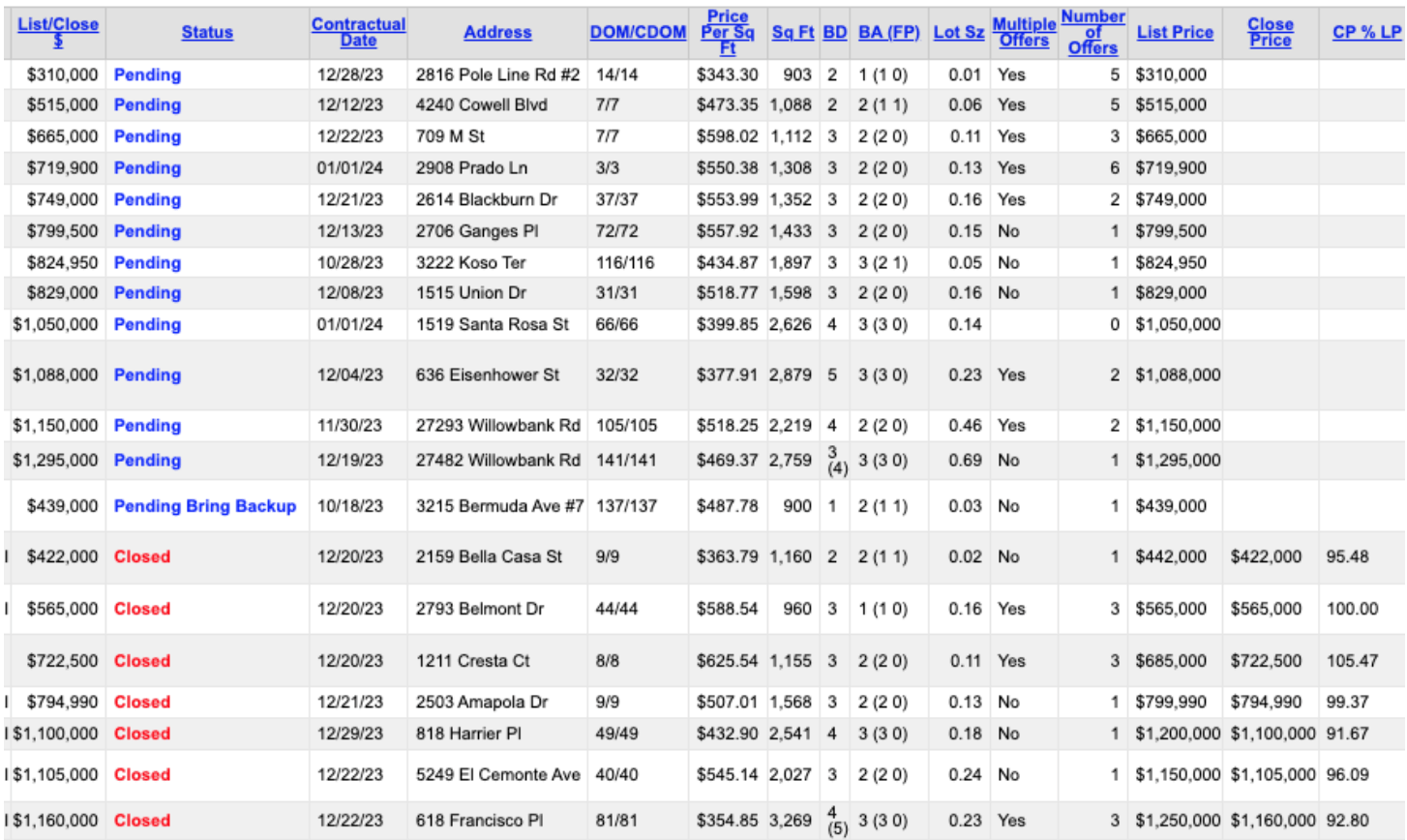
Task: Click price per sq ft $598.02
Action: point(728,136)
